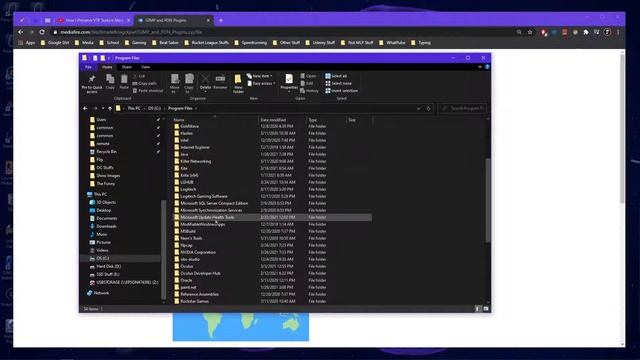This screenshot has width=640, height=360.
Task: Click History in the Open group
Action: click(309, 91)
